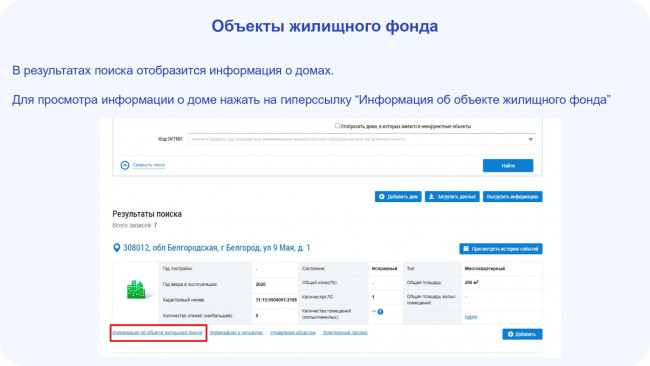Open the Код ОКТМО dropdown arrow
Image resolution: width=650 pixels, height=366 pixels.
pyautogui.click(x=530, y=139)
